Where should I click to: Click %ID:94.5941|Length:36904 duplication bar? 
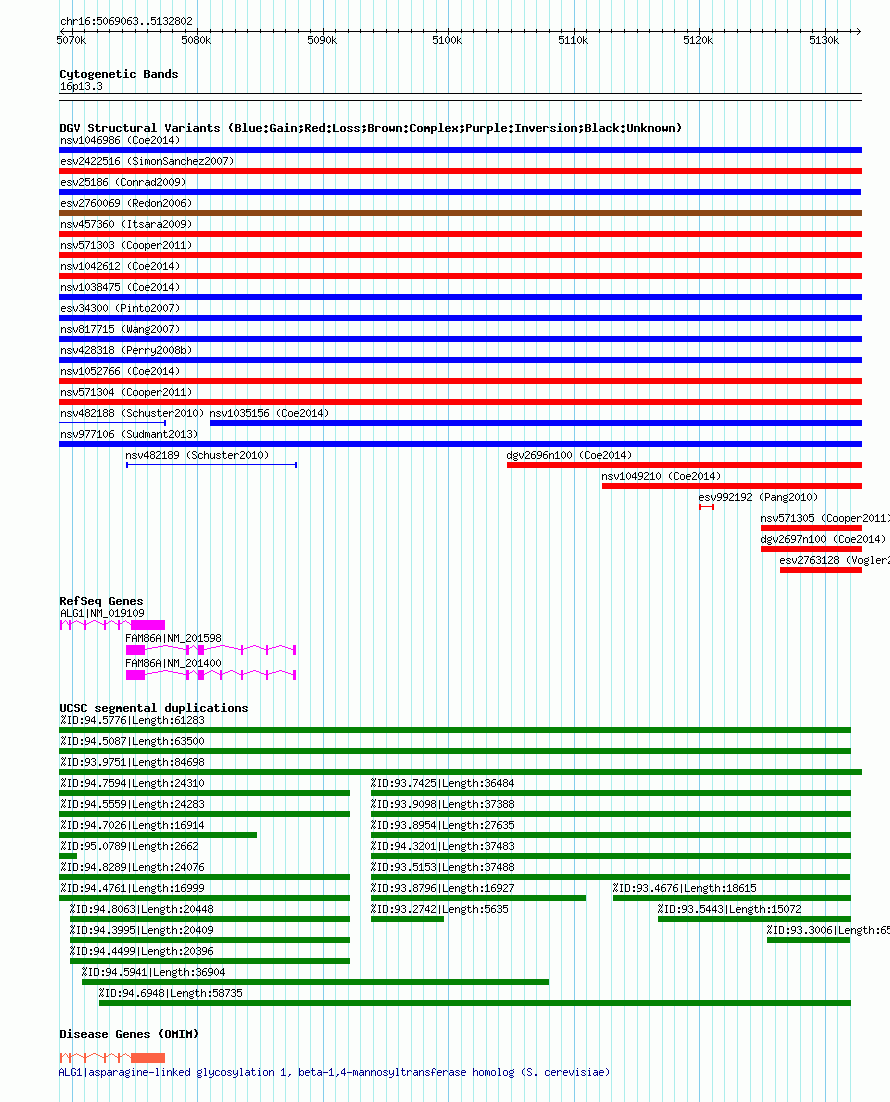(x=316, y=983)
